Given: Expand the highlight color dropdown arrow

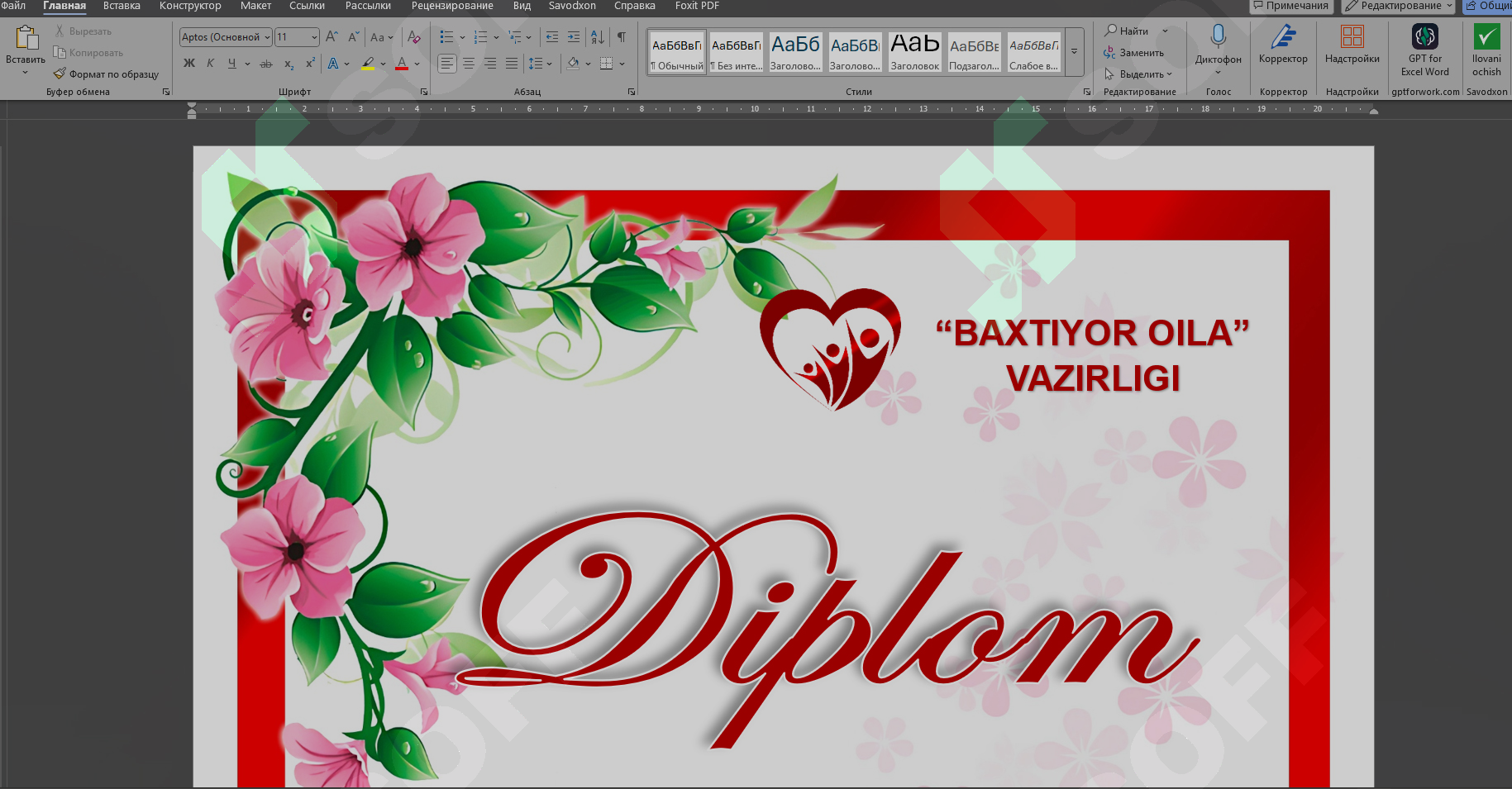Looking at the screenshot, I should (383, 64).
